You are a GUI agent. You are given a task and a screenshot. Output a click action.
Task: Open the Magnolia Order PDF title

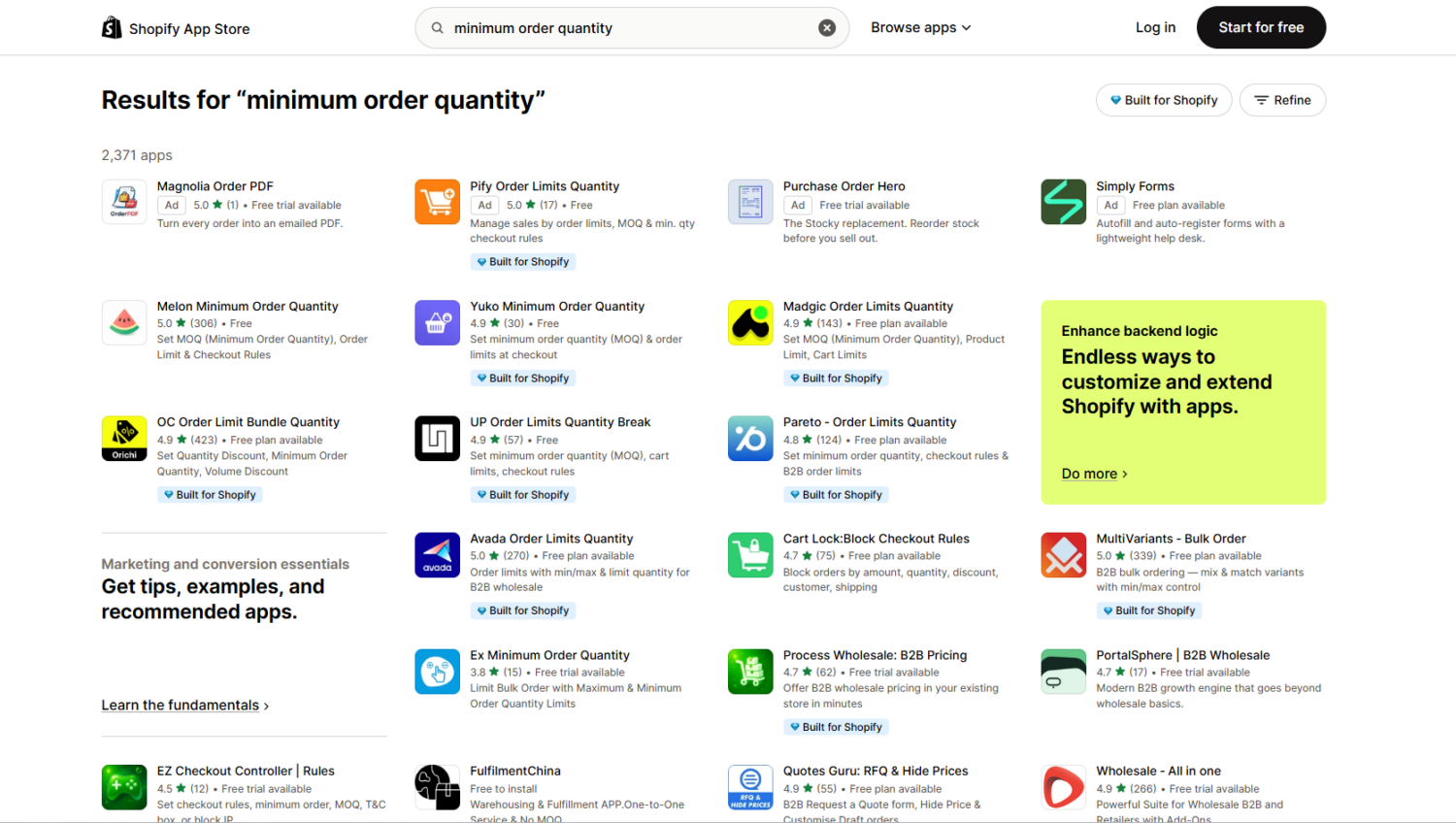pyautogui.click(x=215, y=186)
